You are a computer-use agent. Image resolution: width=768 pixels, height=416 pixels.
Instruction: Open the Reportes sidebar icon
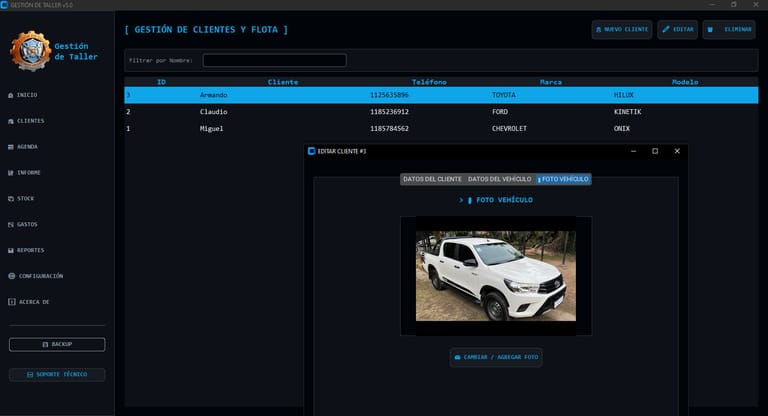(10, 250)
